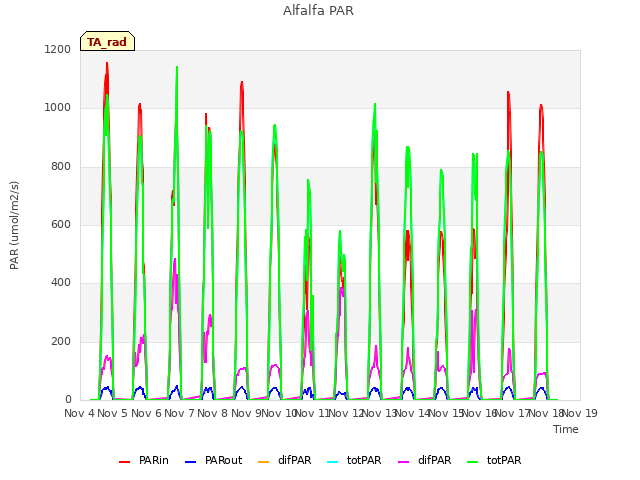Click the Alfalfa PAR chart title

coord(318,10)
